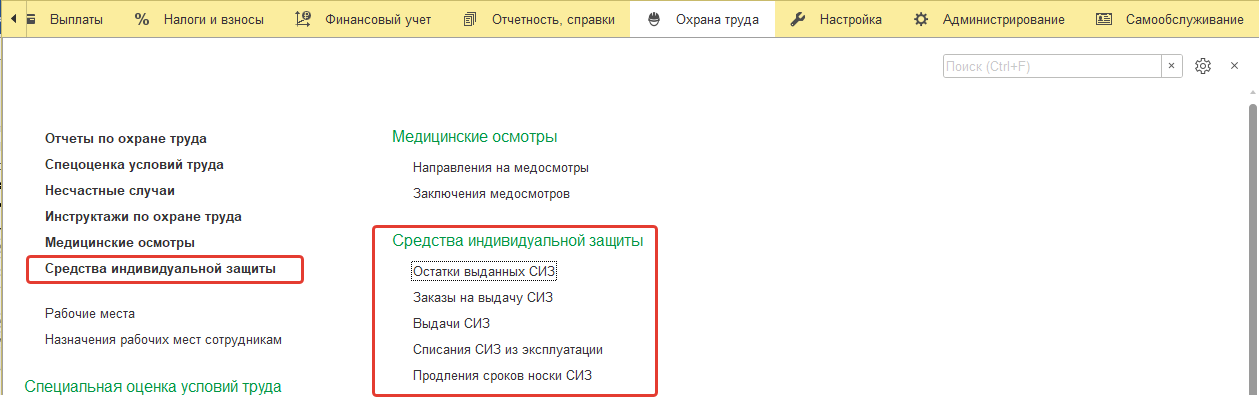The height and width of the screenshot is (397, 1259).
Task: Open the Настройка section
Action: (850, 19)
